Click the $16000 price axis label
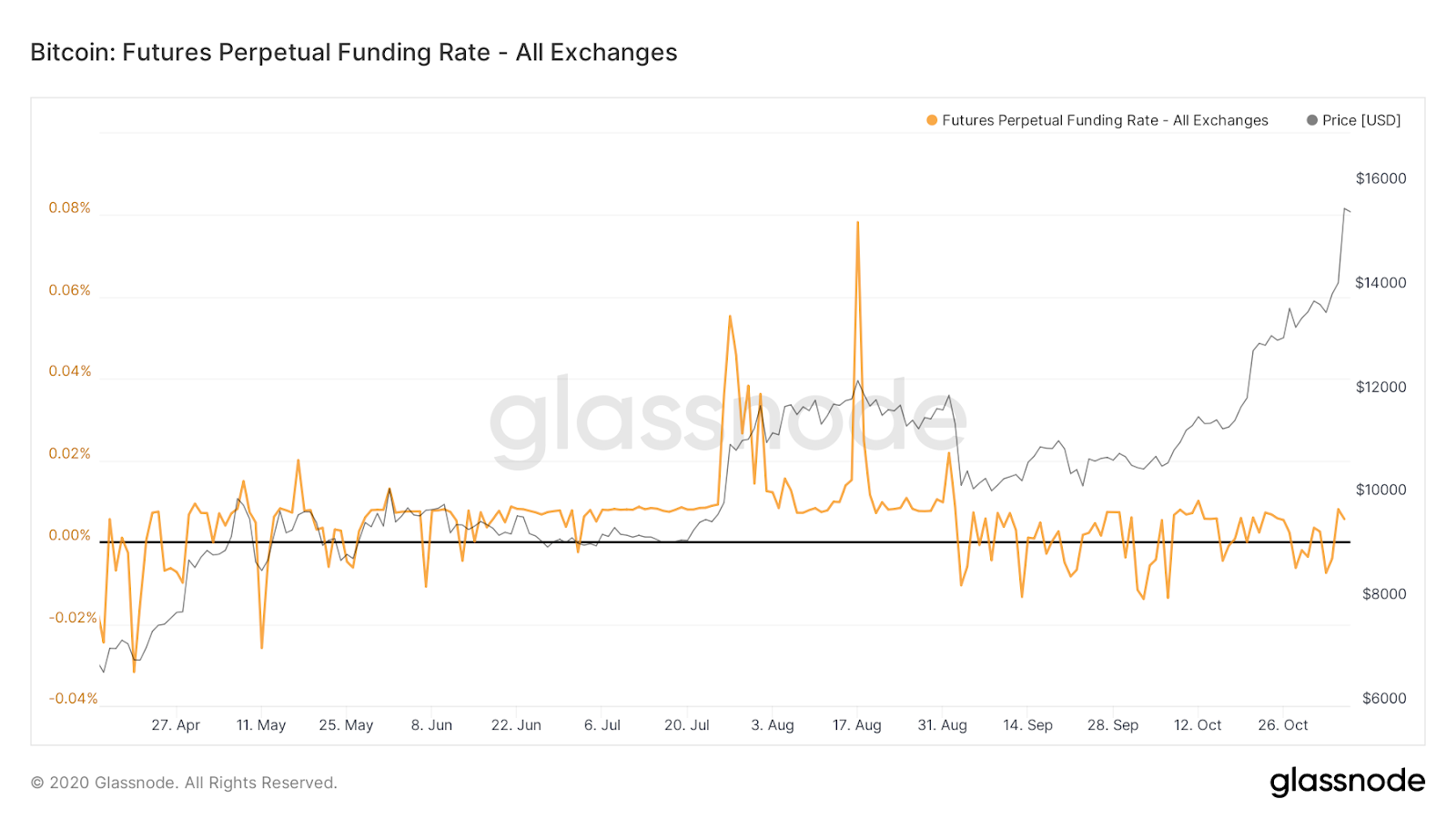1456x819 pixels. 1380,178
